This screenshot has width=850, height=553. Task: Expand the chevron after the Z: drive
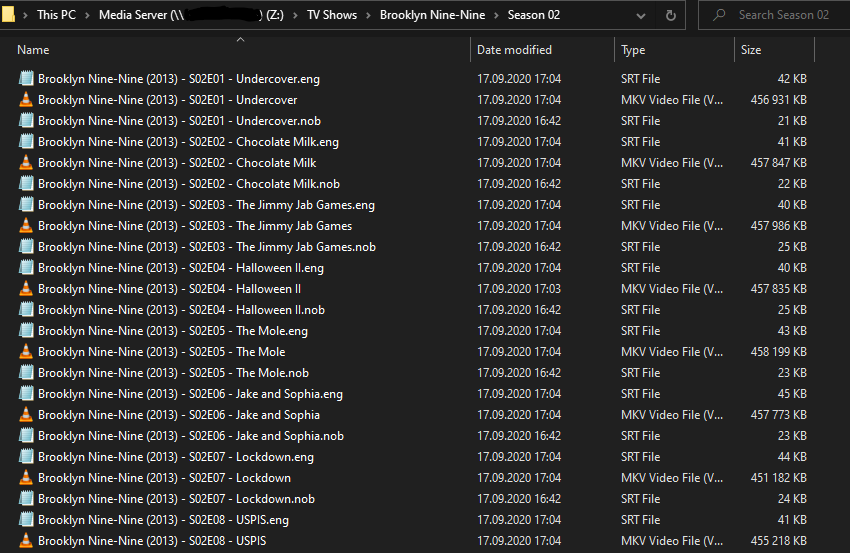(295, 15)
